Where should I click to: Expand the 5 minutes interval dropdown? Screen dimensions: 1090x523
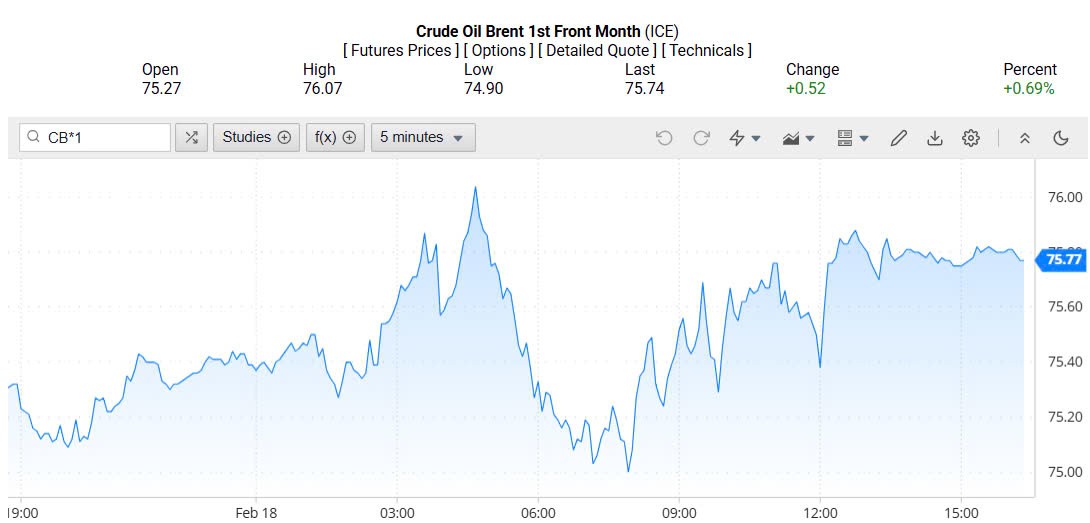coord(422,138)
